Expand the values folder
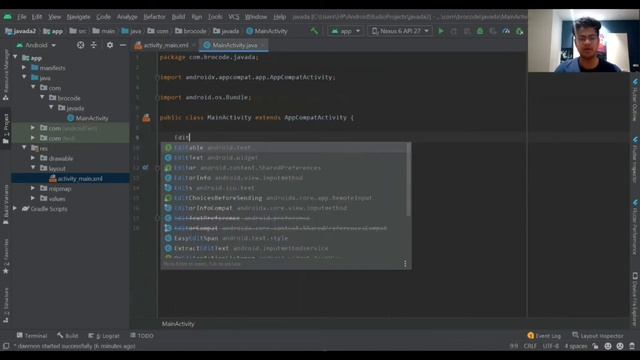The width and height of the screenshot is (640, 360). 33,199
